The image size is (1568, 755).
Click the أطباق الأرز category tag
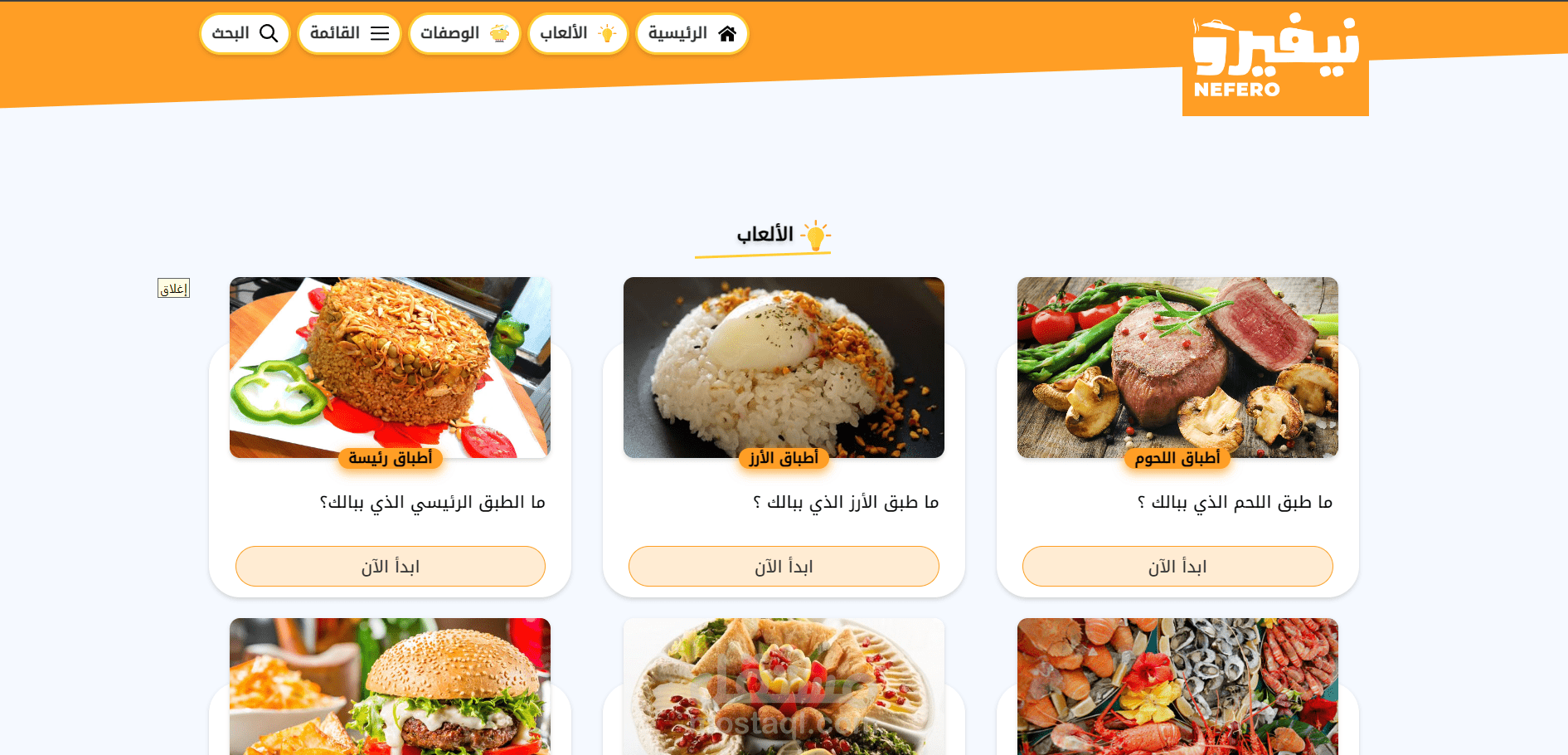point(784,458)
